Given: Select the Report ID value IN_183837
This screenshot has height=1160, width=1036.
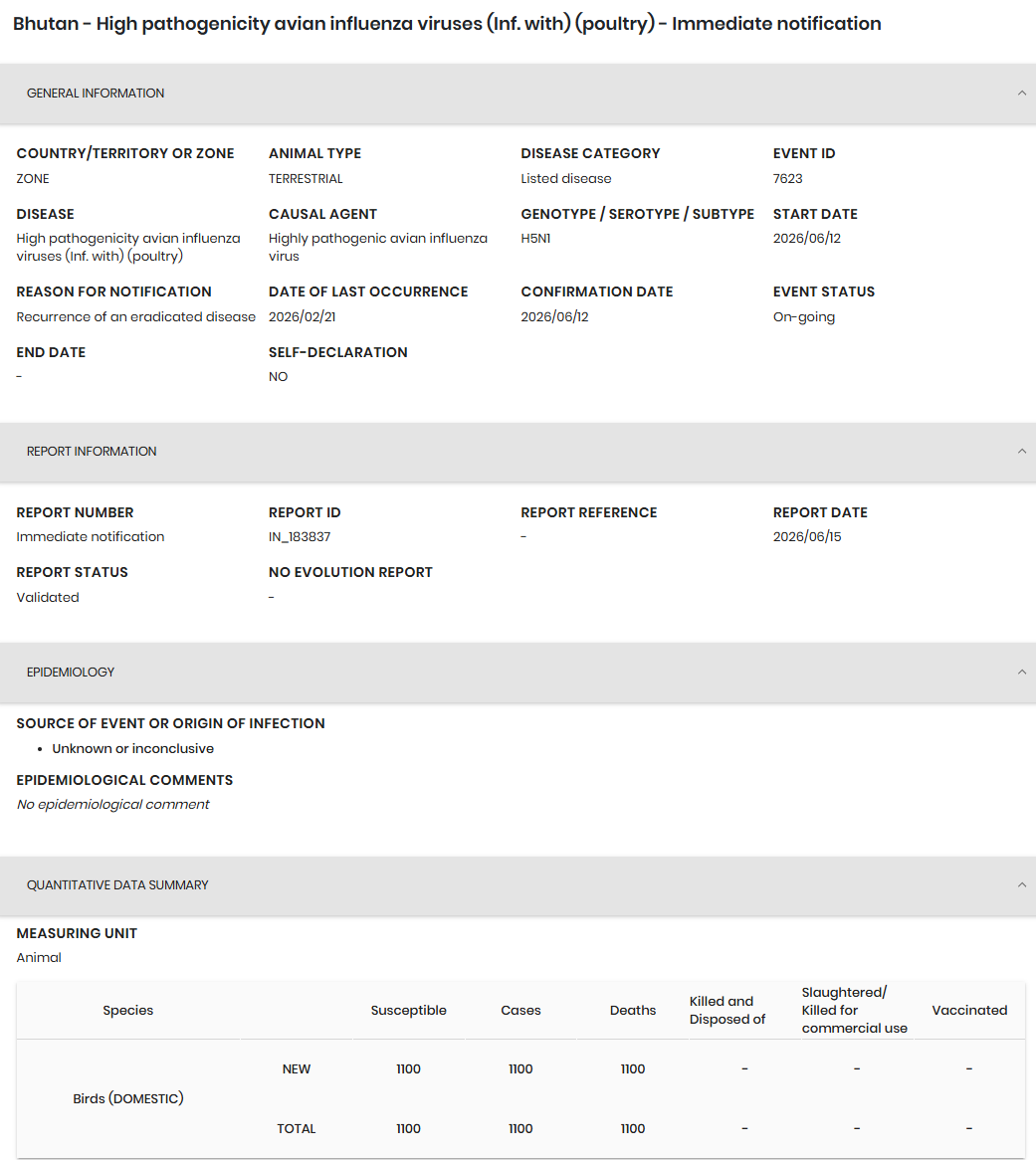Looking at the screenshot, I should 300,537.
